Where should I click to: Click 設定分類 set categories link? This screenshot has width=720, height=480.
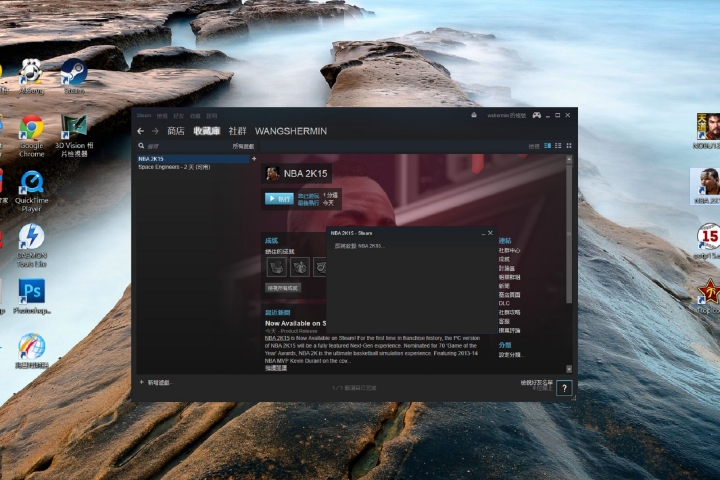point(511,355)
